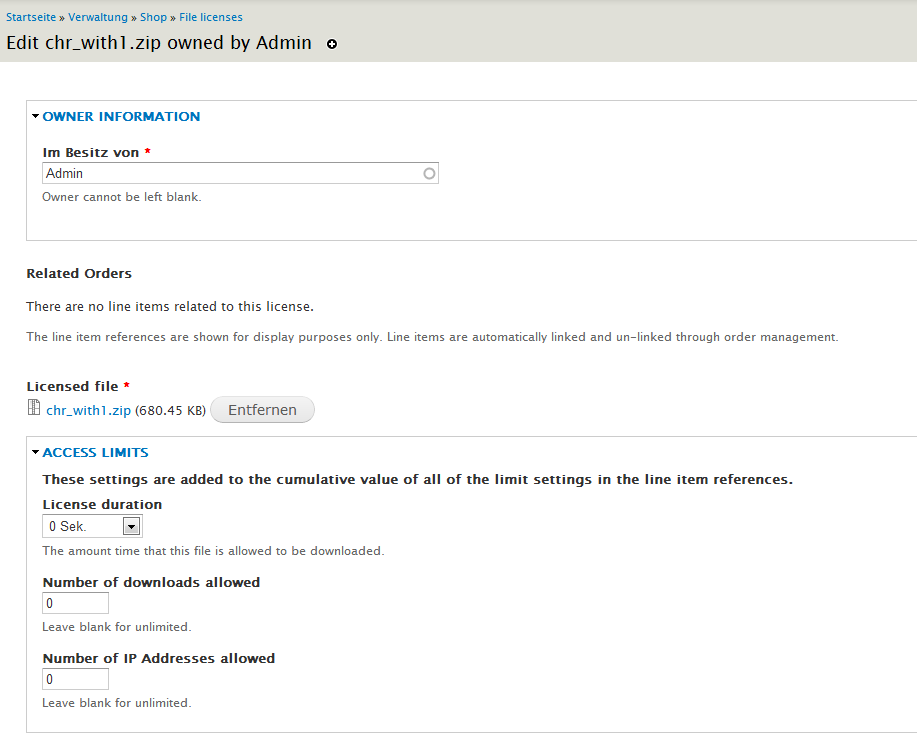
Task: Click the Number of downloads allowed field
Action: (75, 603)
